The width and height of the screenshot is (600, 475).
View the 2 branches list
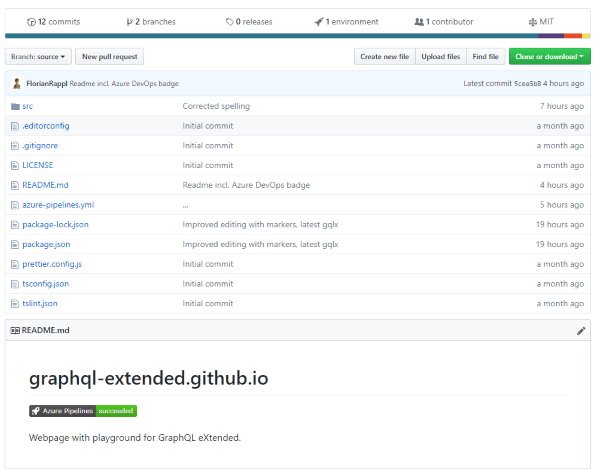(151, 22)
